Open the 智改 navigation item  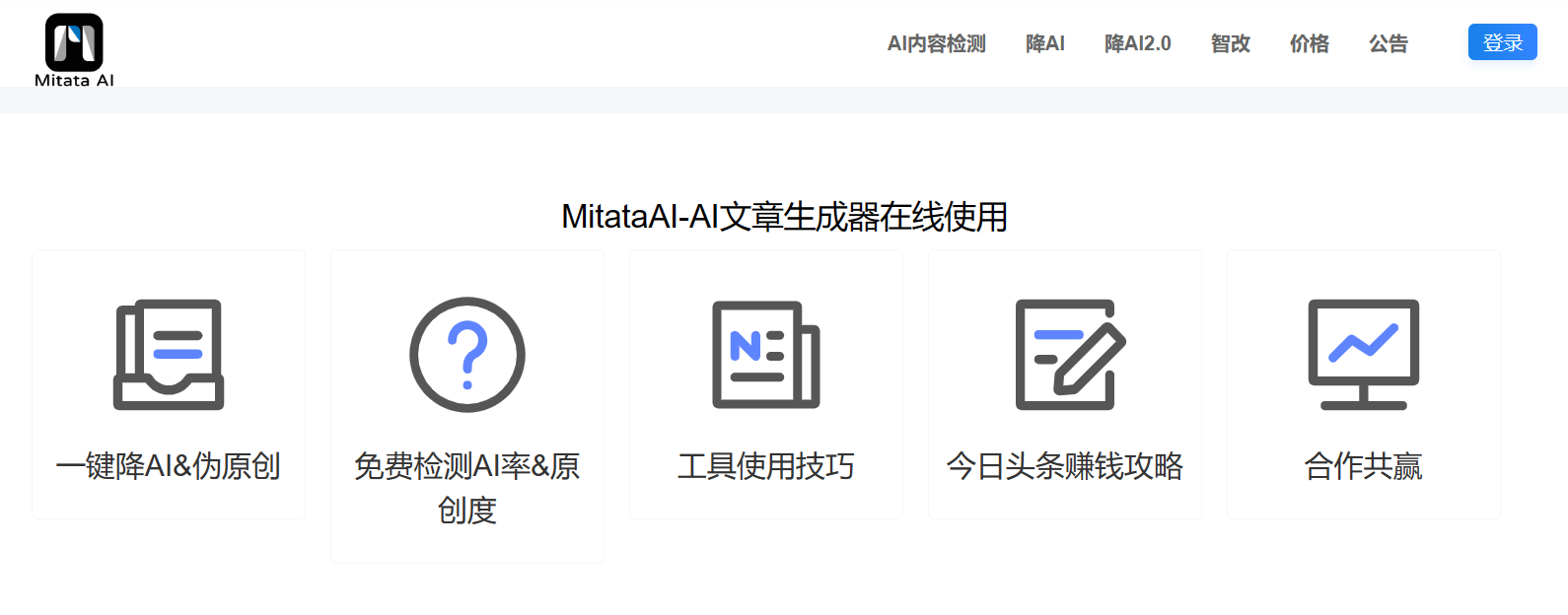click(x=1230, y=43)
